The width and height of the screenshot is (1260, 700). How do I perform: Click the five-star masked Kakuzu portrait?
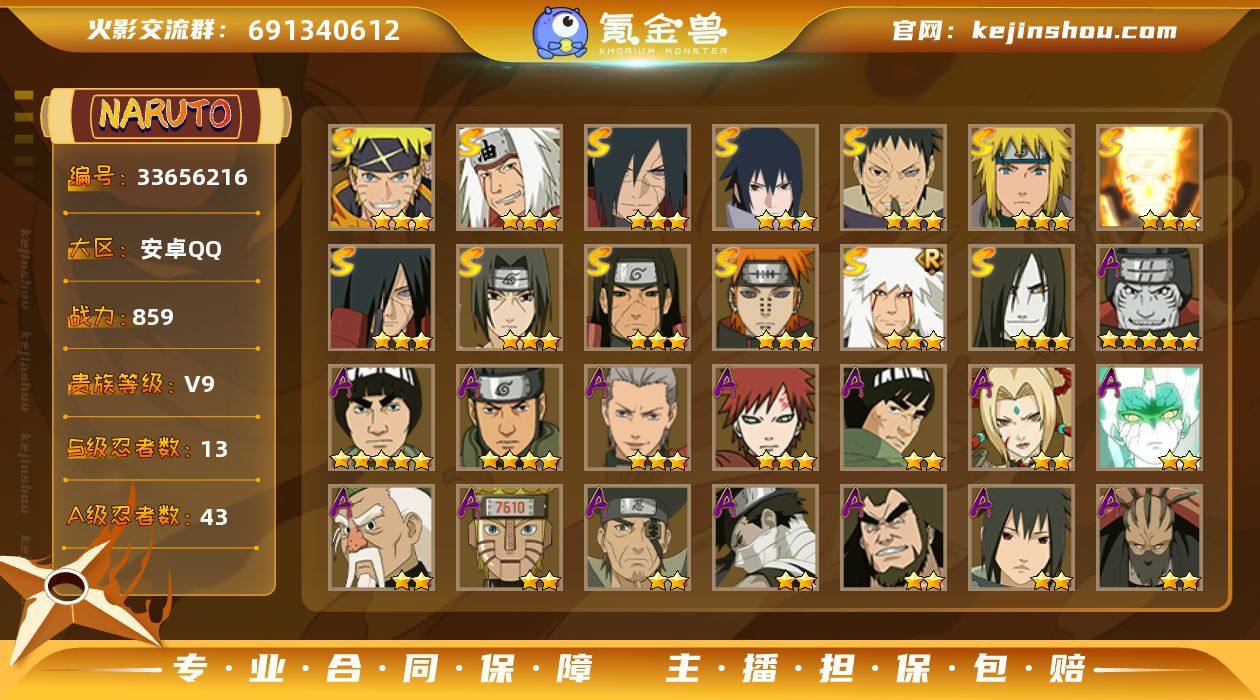1149,298
